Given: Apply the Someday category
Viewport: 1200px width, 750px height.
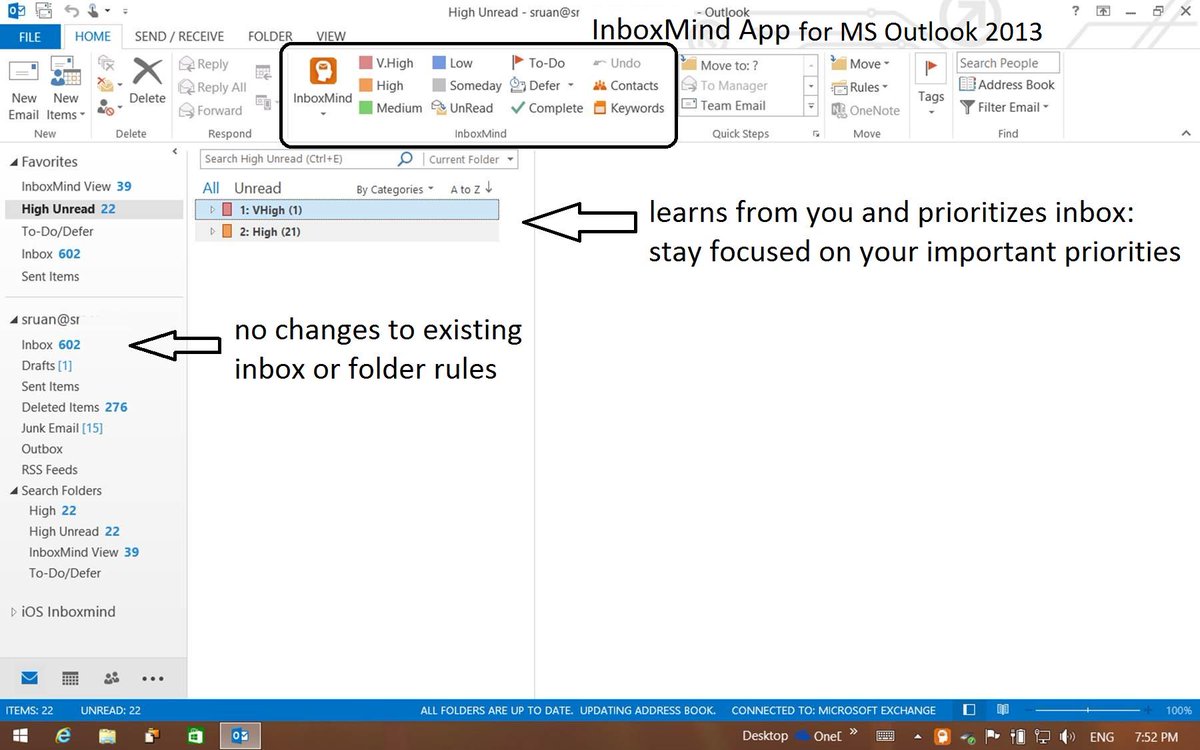Looking at the screenshot, I should click(466, 86).
